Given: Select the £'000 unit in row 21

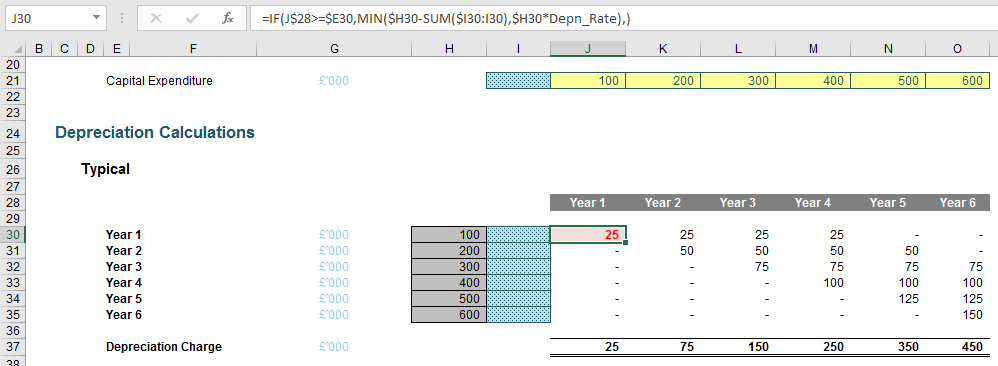Looking at the screenshot, I should click(334, 81).
